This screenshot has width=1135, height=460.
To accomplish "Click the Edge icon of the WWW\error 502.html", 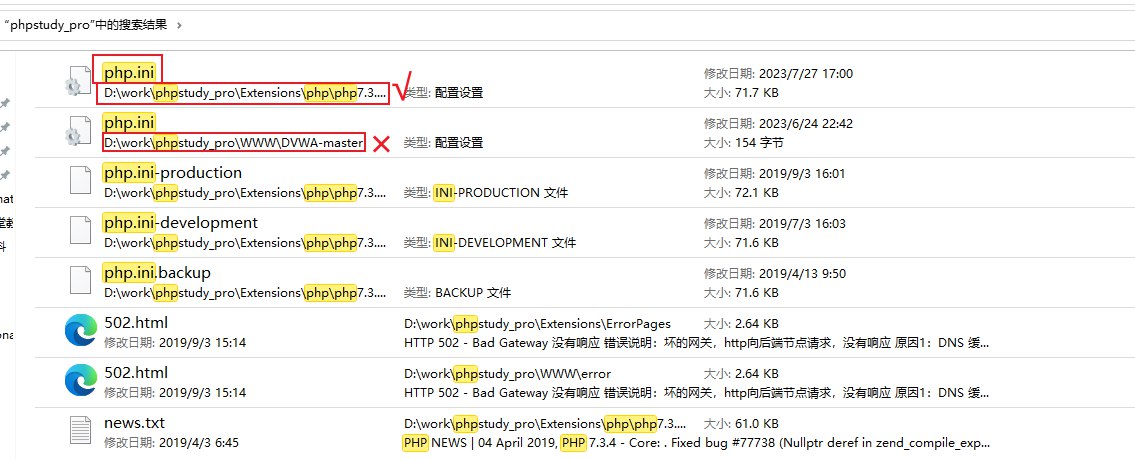I will (80, 381).
